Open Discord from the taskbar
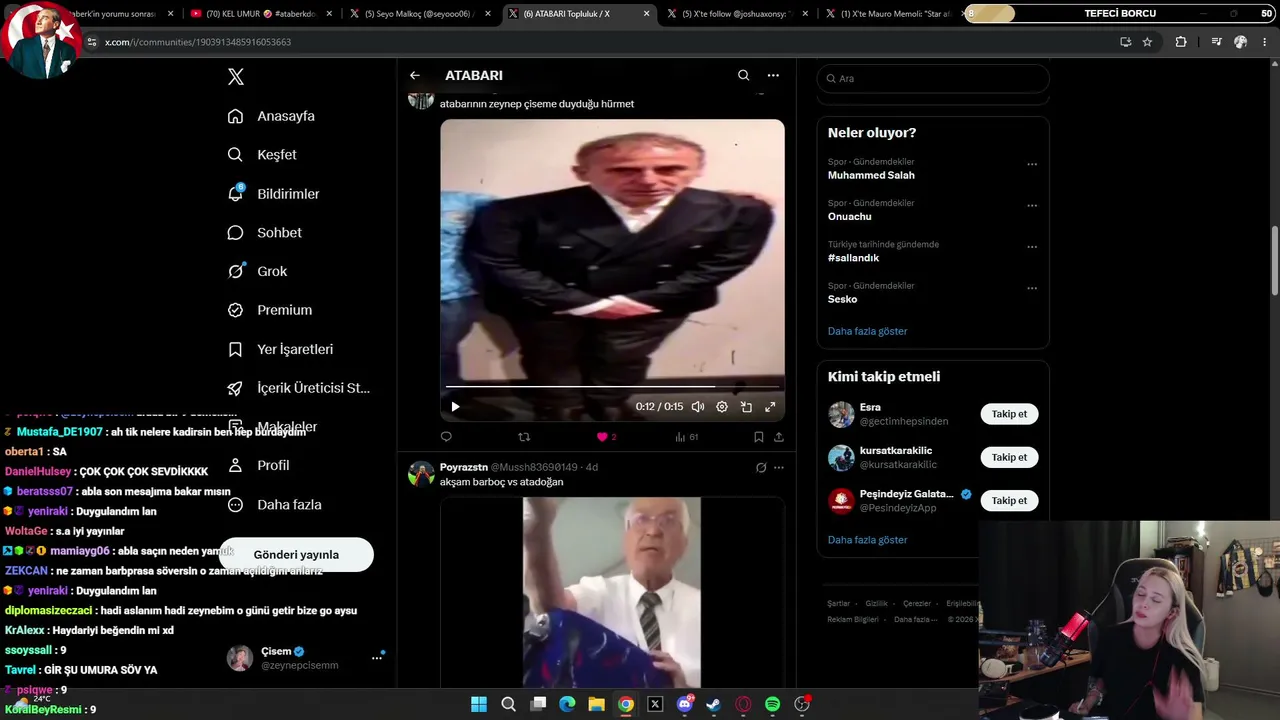This screenshot has height=720, width=1280. [x=685, y=704]
